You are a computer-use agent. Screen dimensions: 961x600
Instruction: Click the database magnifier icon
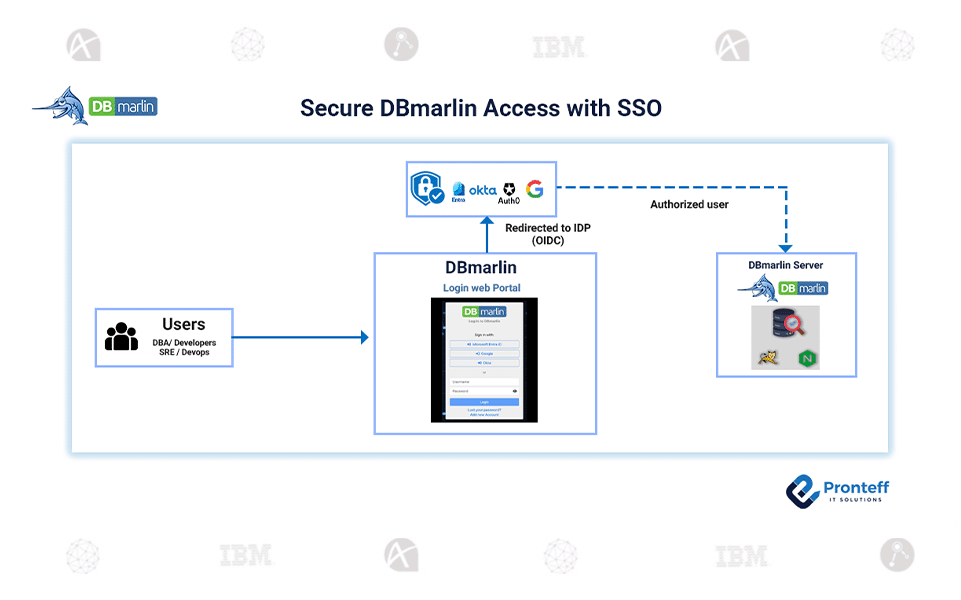click(788, 323)
